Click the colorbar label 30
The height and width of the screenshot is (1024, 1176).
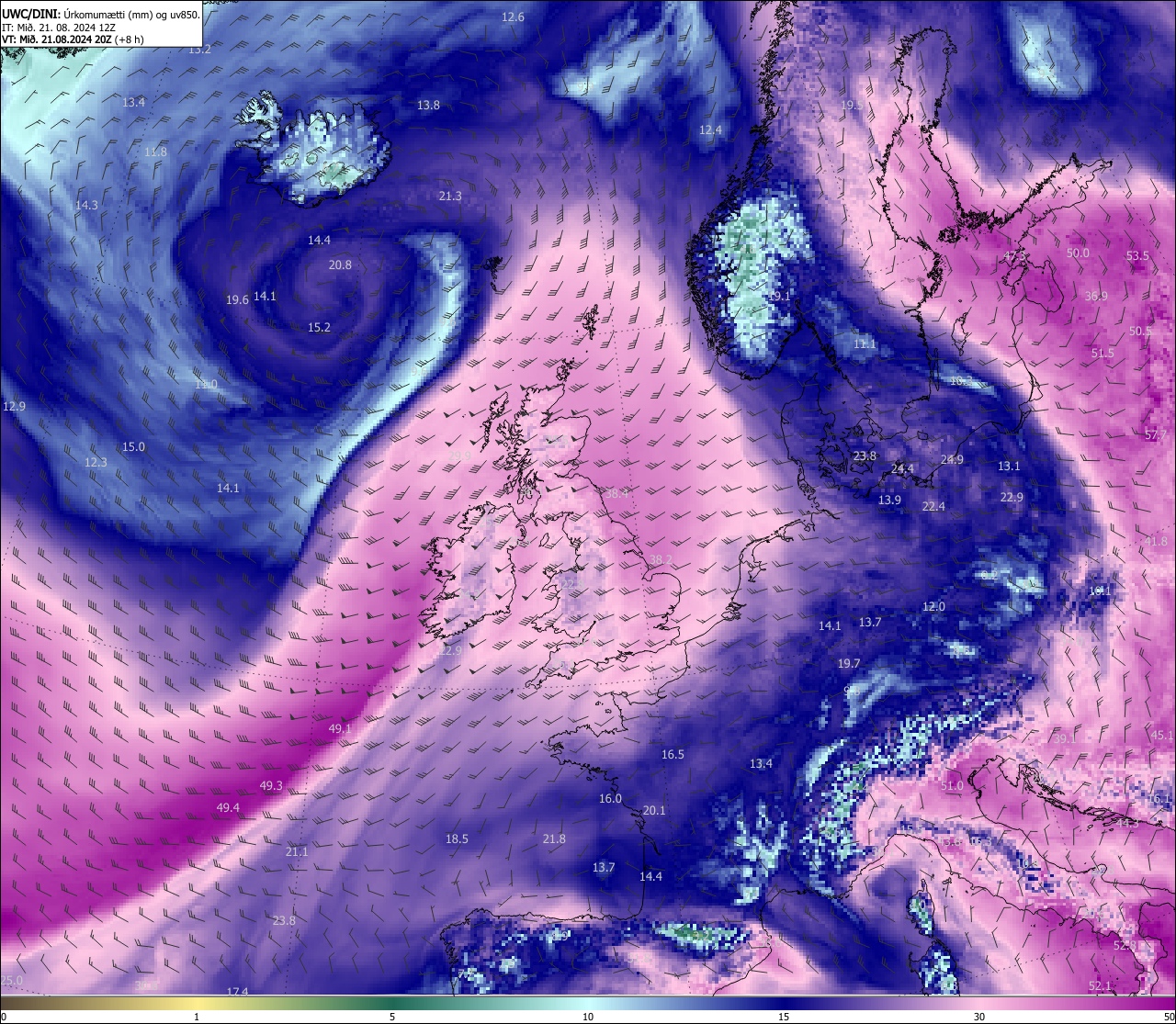(x=979, y=1017)
